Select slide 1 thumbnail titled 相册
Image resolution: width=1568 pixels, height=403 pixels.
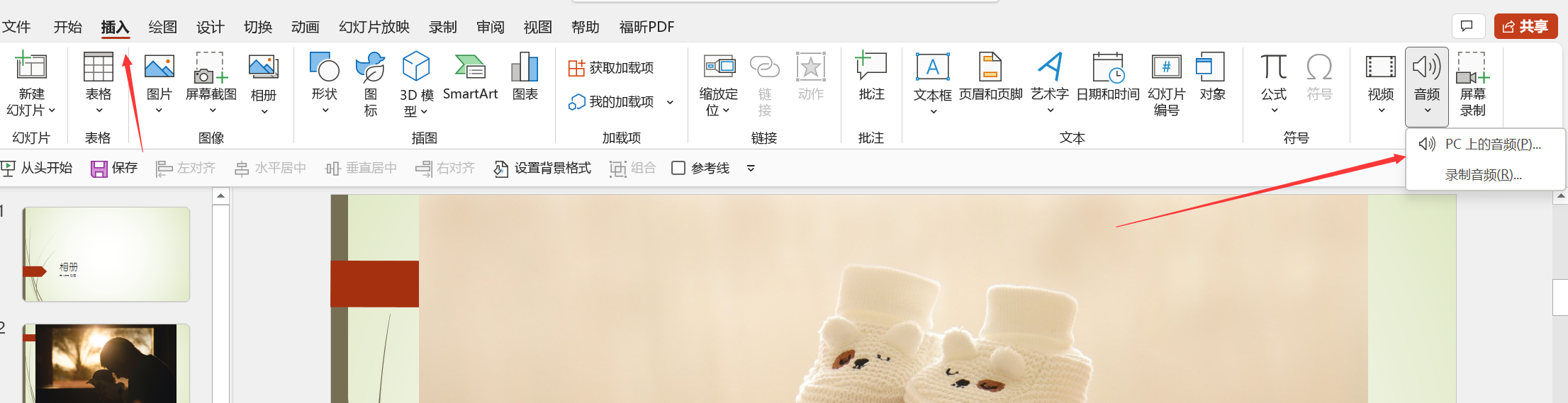[106, 254]
